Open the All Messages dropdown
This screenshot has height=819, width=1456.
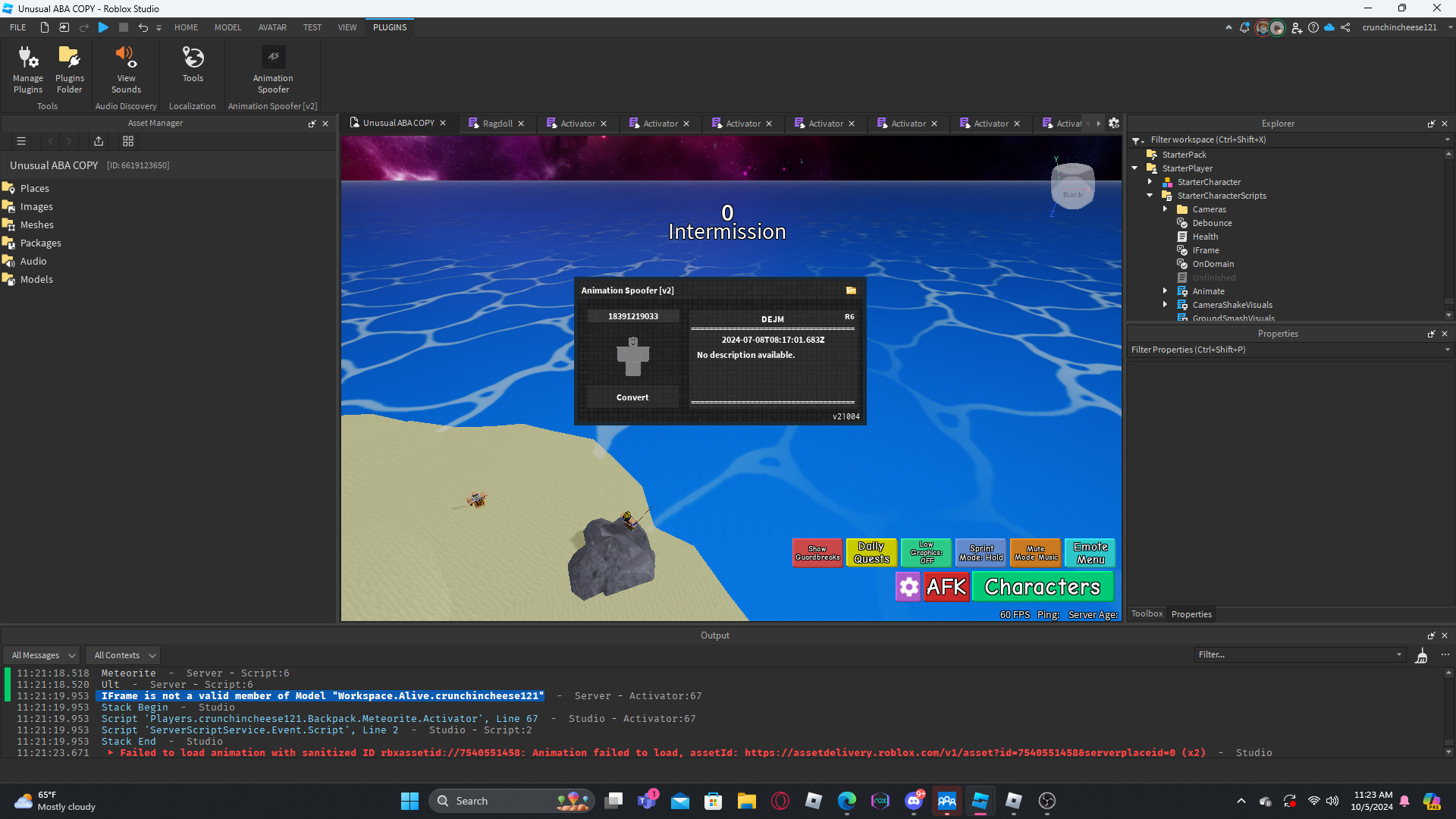click(x=43, y=655)
